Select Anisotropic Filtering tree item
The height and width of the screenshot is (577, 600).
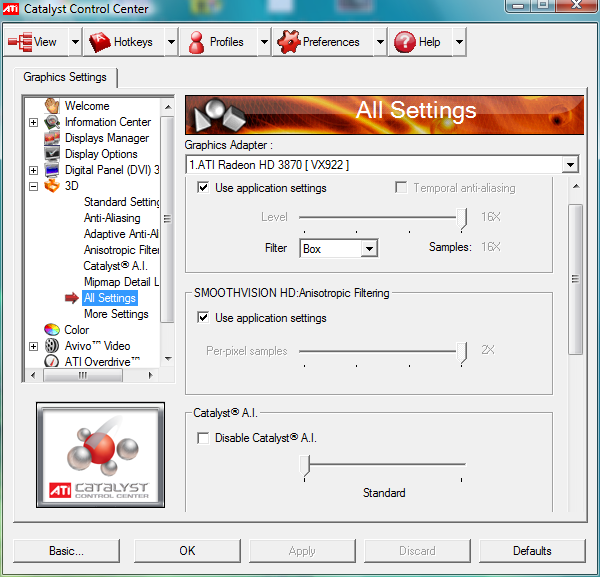point(121,250)
